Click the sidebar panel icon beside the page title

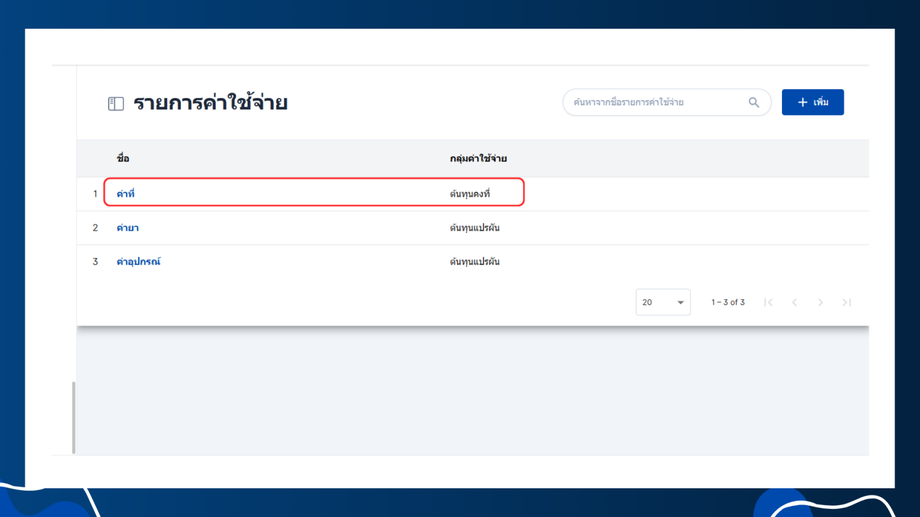point(116,104)
